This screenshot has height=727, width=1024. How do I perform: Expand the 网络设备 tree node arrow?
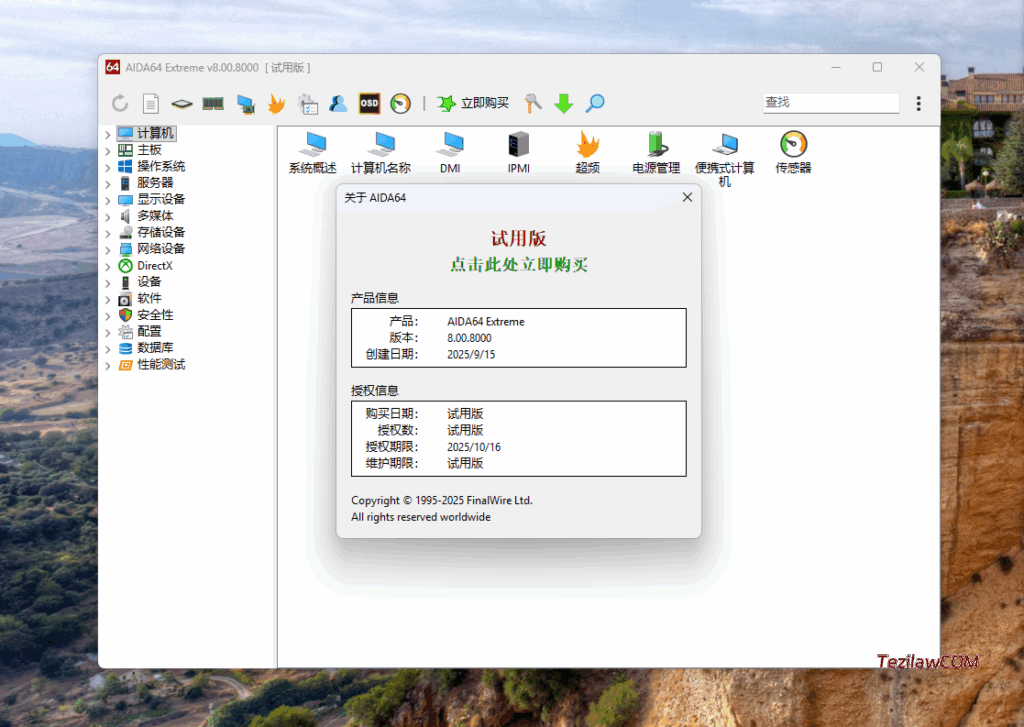pyautogui.click(x=108, y=250)
